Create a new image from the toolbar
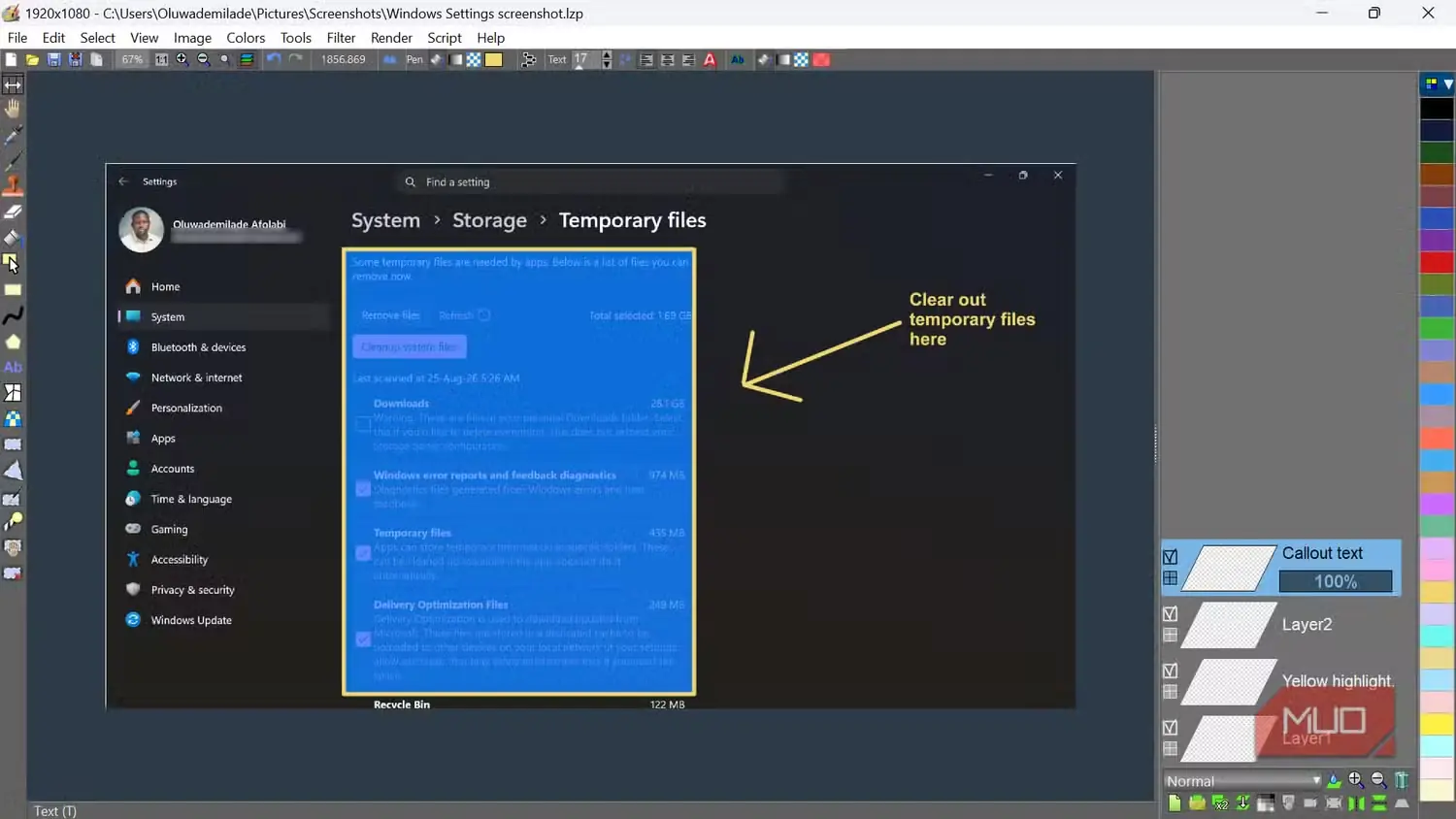The image size is (1456, 819). (x=11, y=60)
